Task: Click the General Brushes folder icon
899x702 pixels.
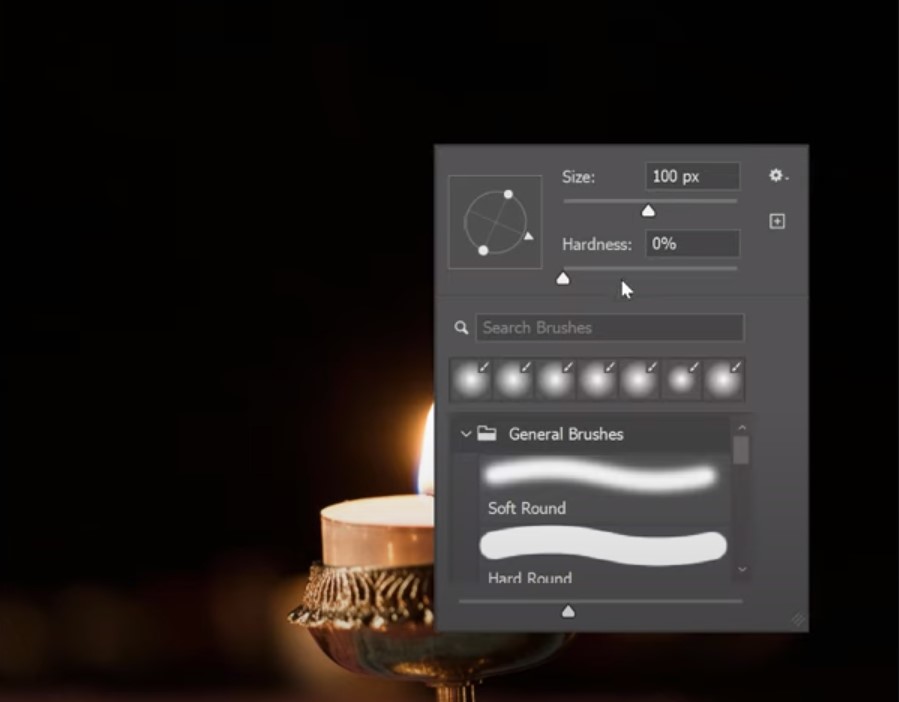Action: click(487, 433)
